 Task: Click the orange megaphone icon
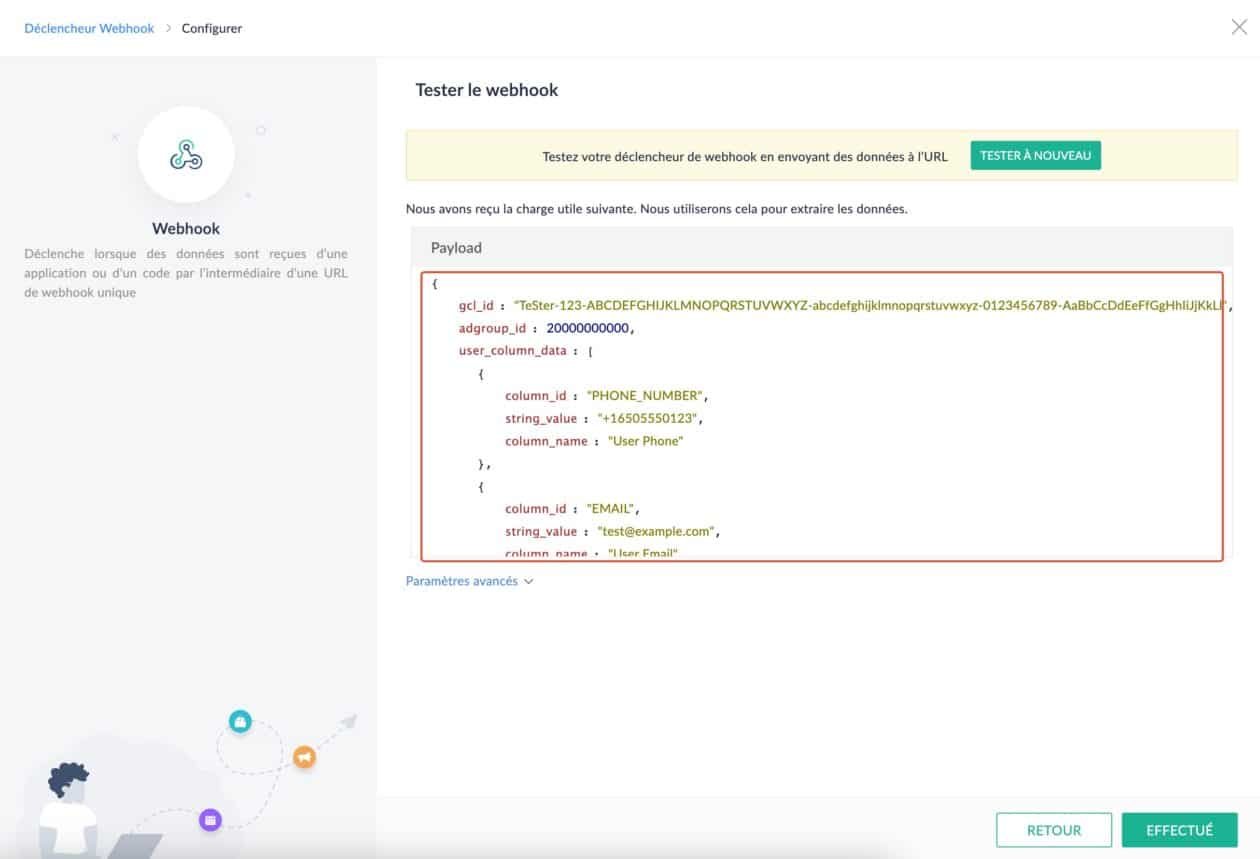[304, 757]
